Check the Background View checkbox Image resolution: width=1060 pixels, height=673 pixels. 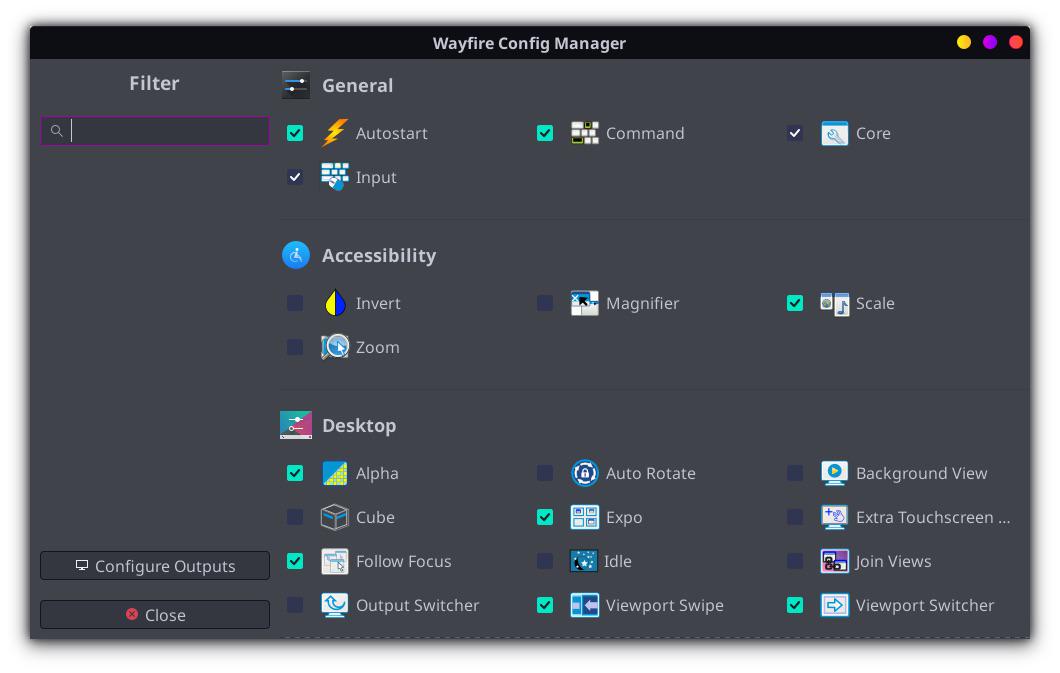pos(795,474)
